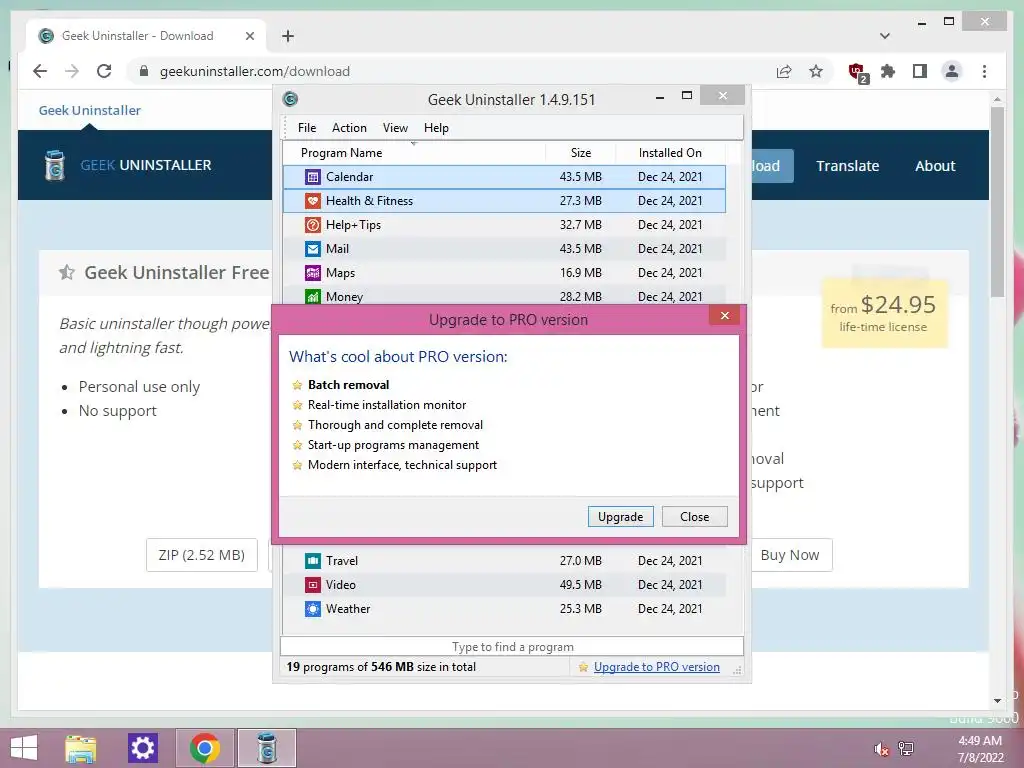Click the Mail envelope icon

coord(313,249)
